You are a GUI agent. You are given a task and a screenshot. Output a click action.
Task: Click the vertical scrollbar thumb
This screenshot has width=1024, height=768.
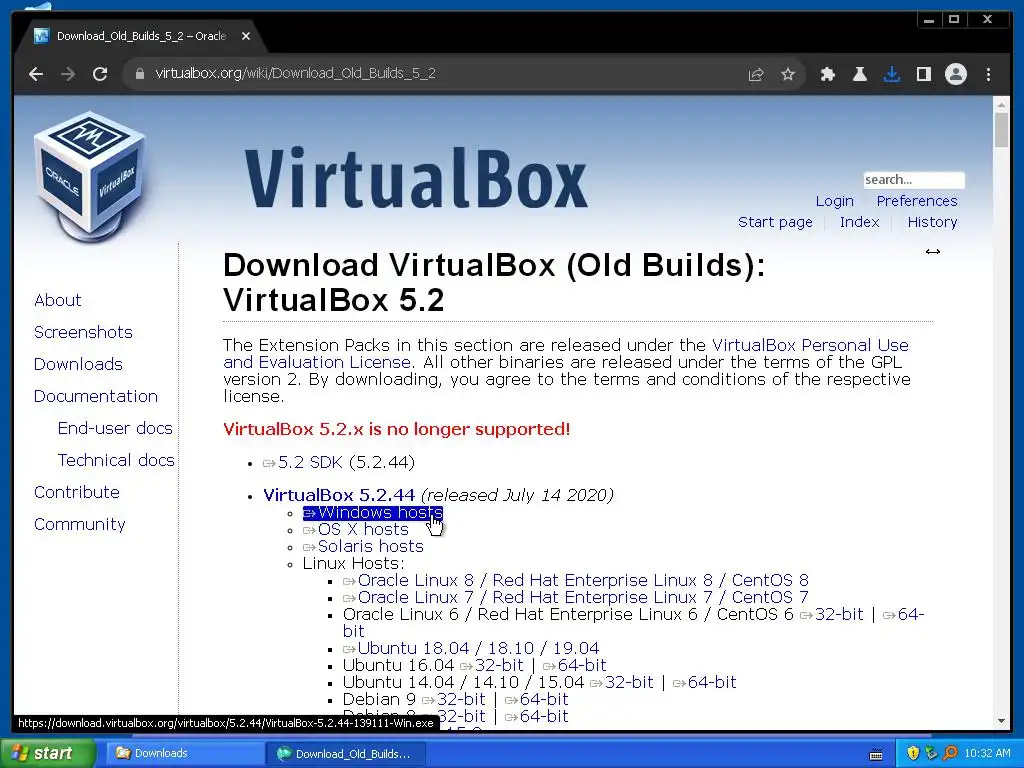coord(1001,129)
